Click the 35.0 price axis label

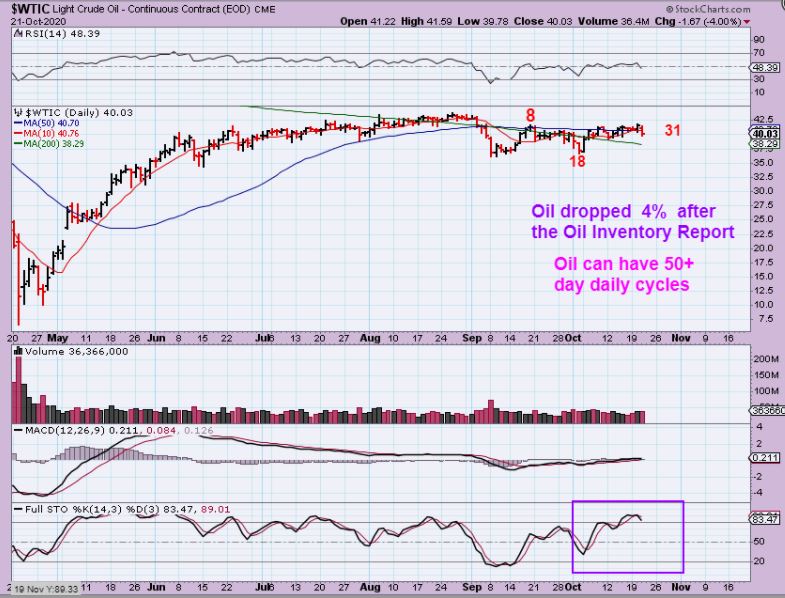tap(763, 163)
